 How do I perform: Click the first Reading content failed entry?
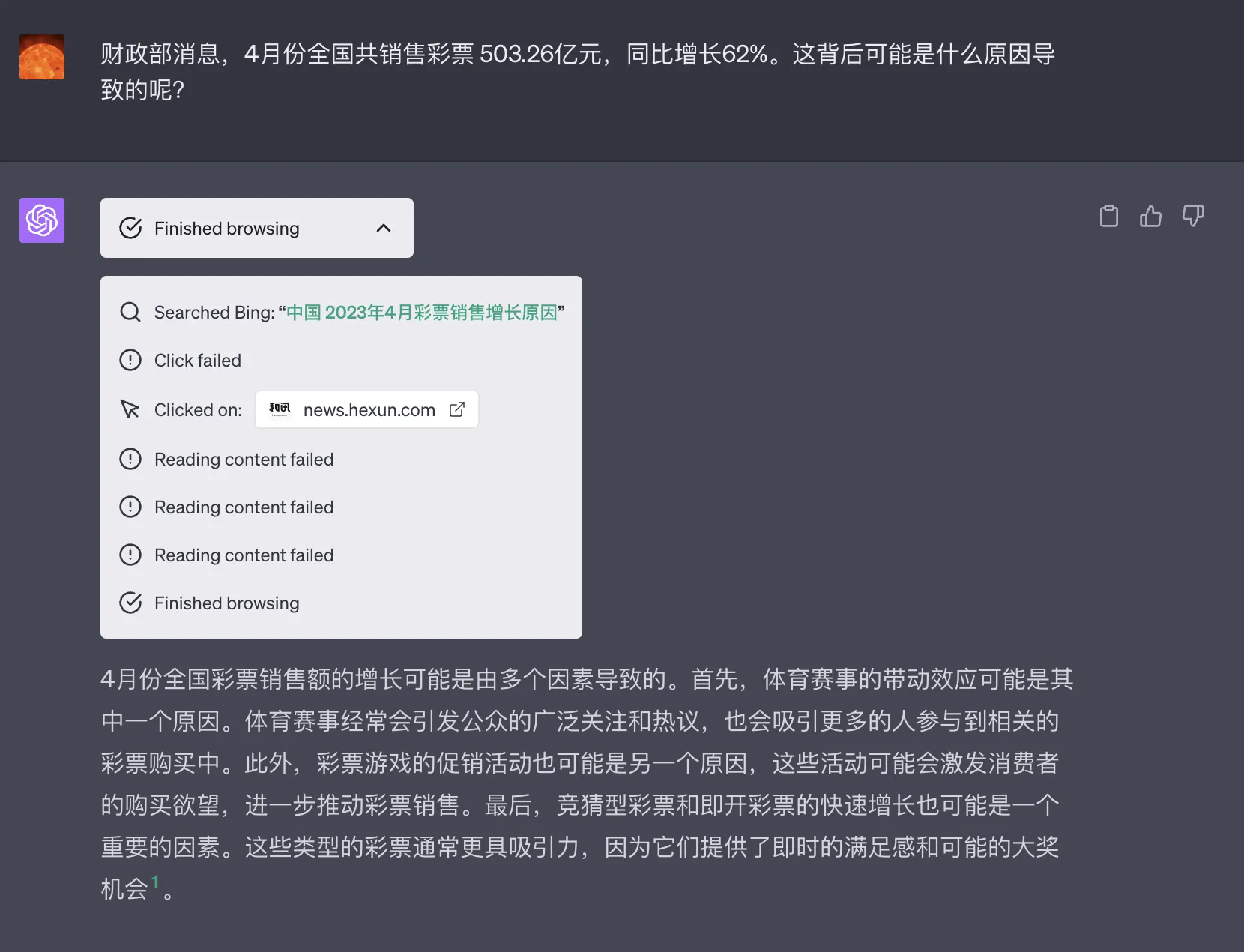click(x=244, y=459)
